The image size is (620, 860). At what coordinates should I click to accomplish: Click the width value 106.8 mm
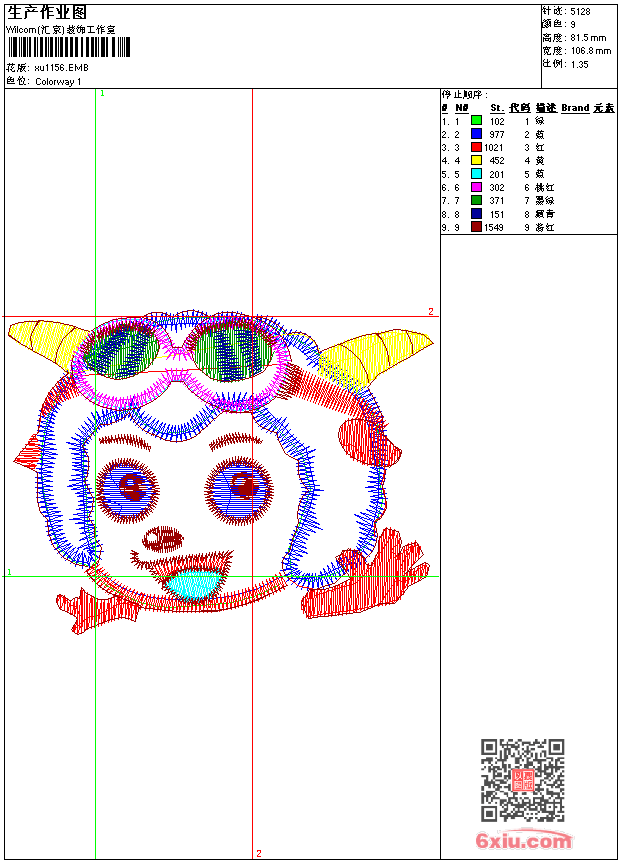[591, 51]
